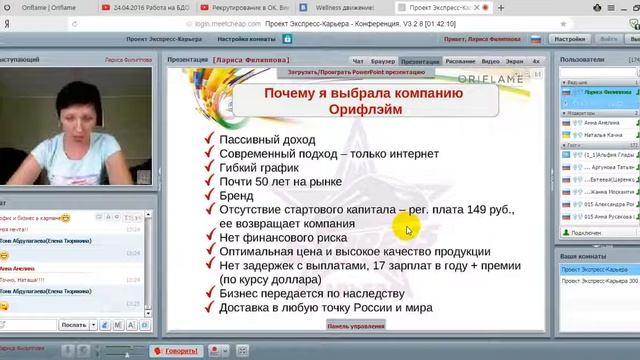Click the chat panel scroll-down arrow
The height and width of the screenshot is (360, 640).
(x=148, y=313)
